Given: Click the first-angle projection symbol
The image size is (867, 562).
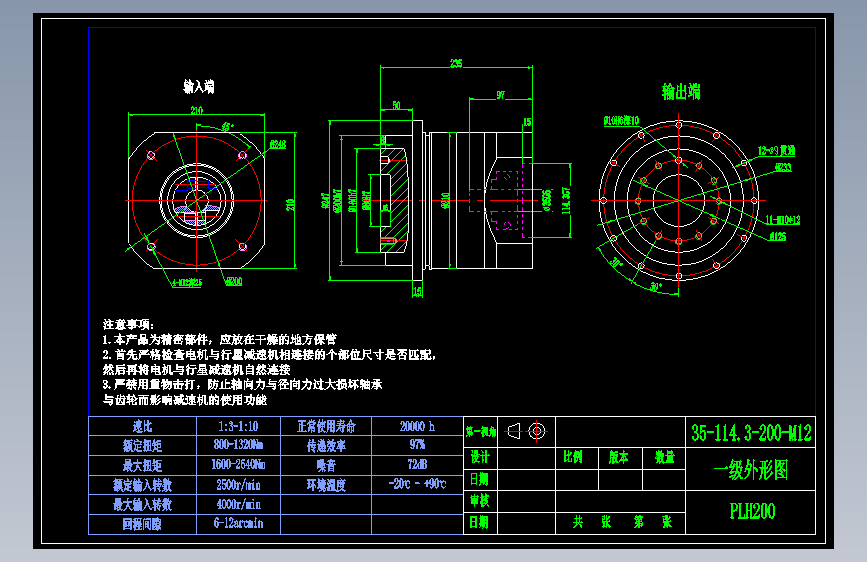Looking at the screenshot, I should (526, 431).
